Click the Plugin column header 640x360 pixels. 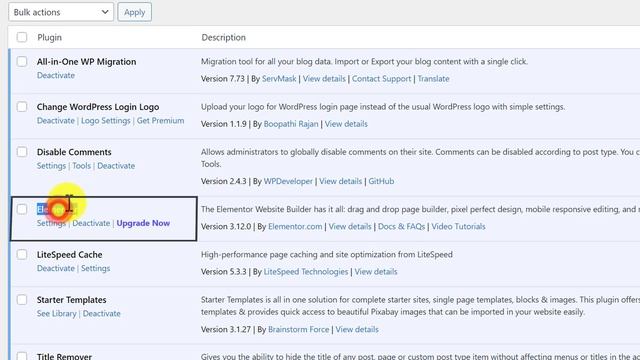click(x=49, y=37)
